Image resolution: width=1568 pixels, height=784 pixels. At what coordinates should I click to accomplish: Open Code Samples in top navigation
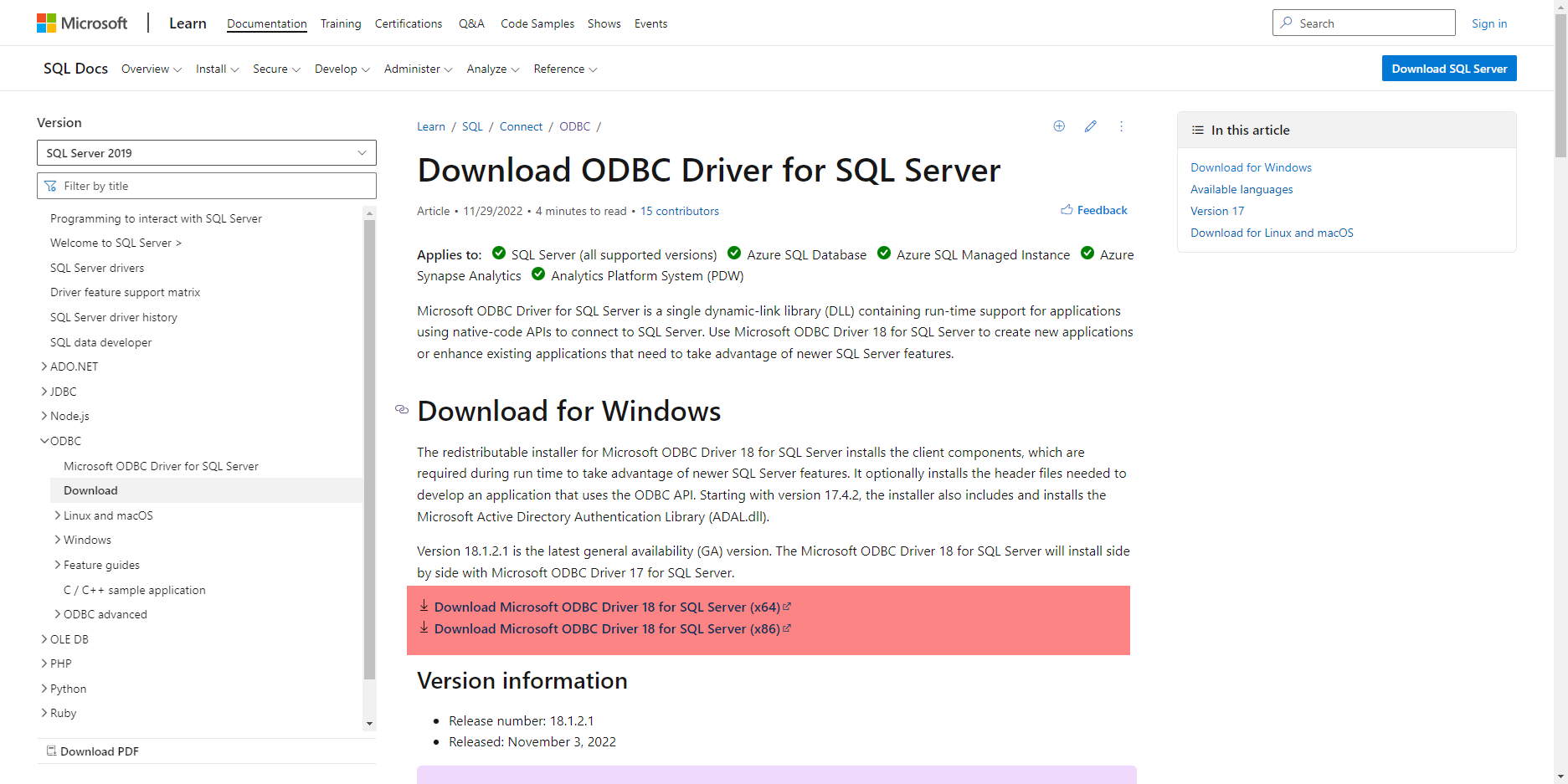coord(537,23)
